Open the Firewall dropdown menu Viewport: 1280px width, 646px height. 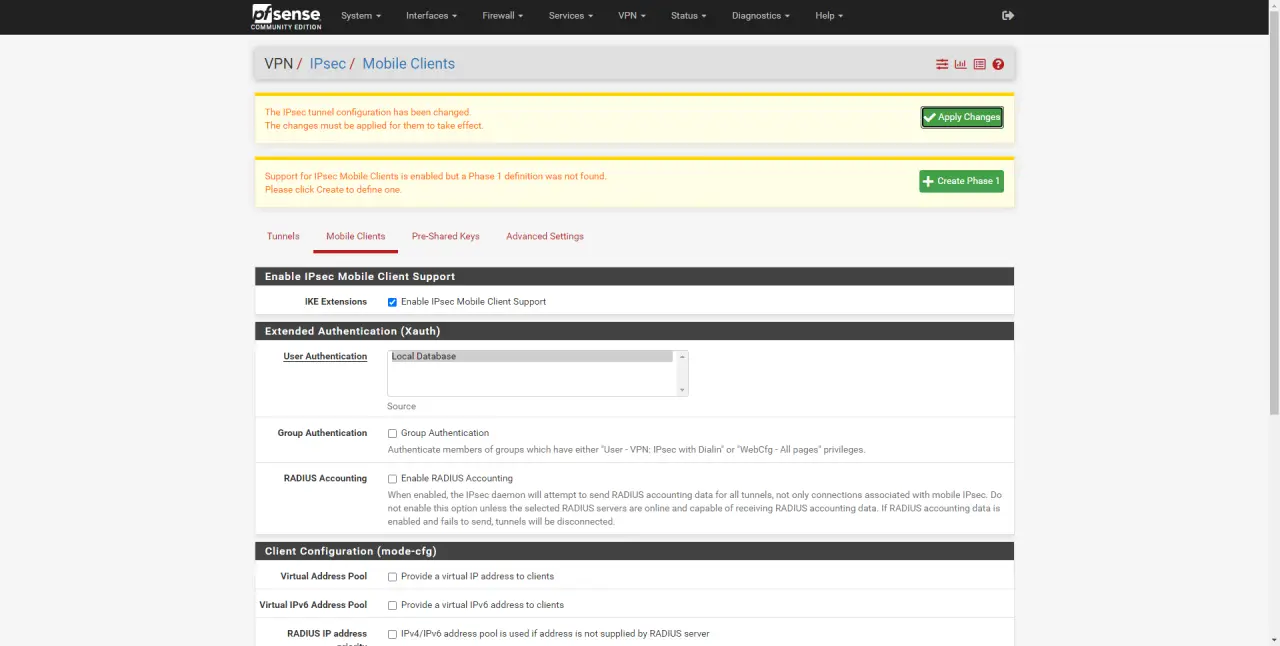tap(503, 16)
